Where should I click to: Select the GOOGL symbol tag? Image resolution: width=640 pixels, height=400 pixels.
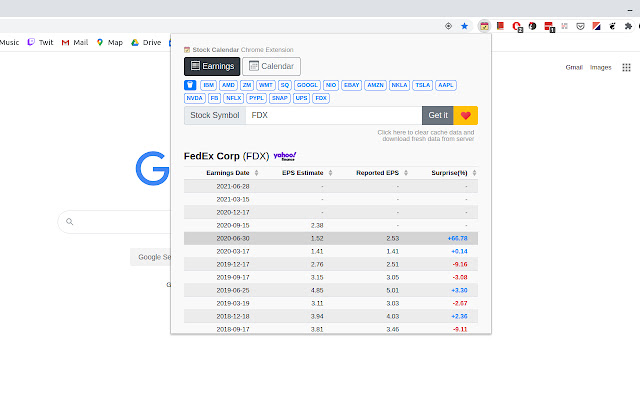[x=307, y=85]
